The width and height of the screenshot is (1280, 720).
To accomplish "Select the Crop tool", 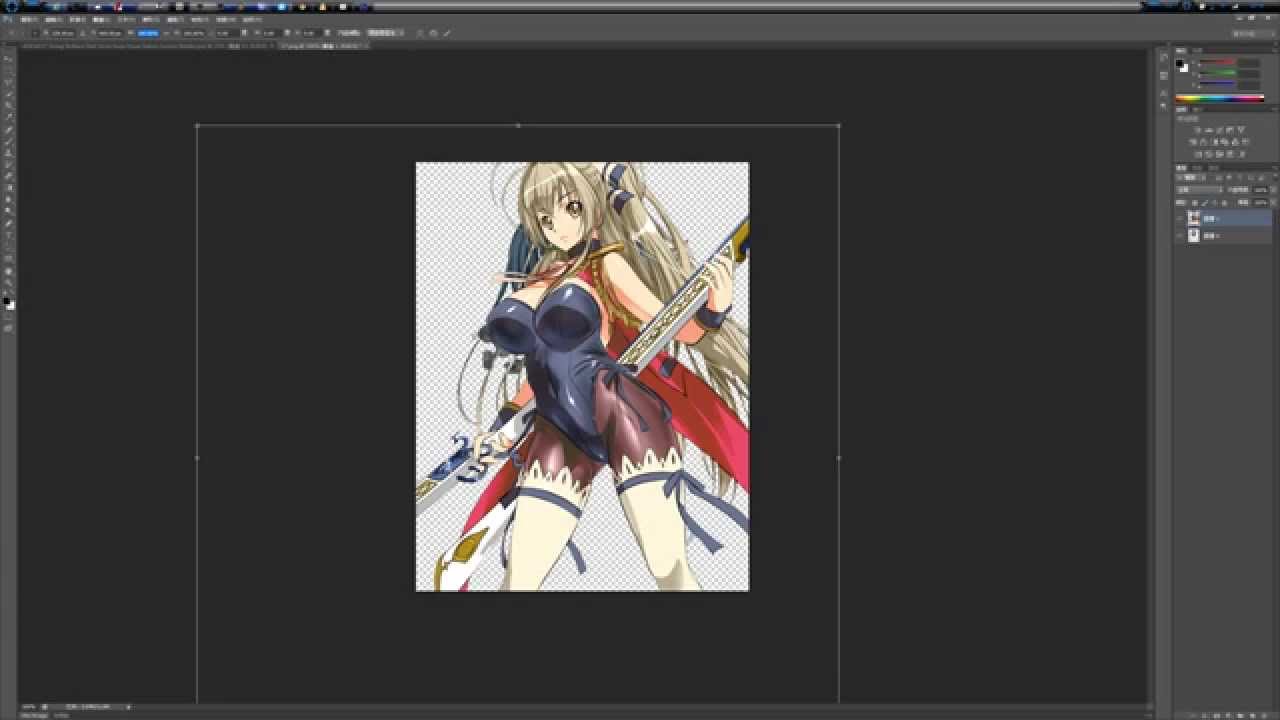I will (x=8, y=105).
